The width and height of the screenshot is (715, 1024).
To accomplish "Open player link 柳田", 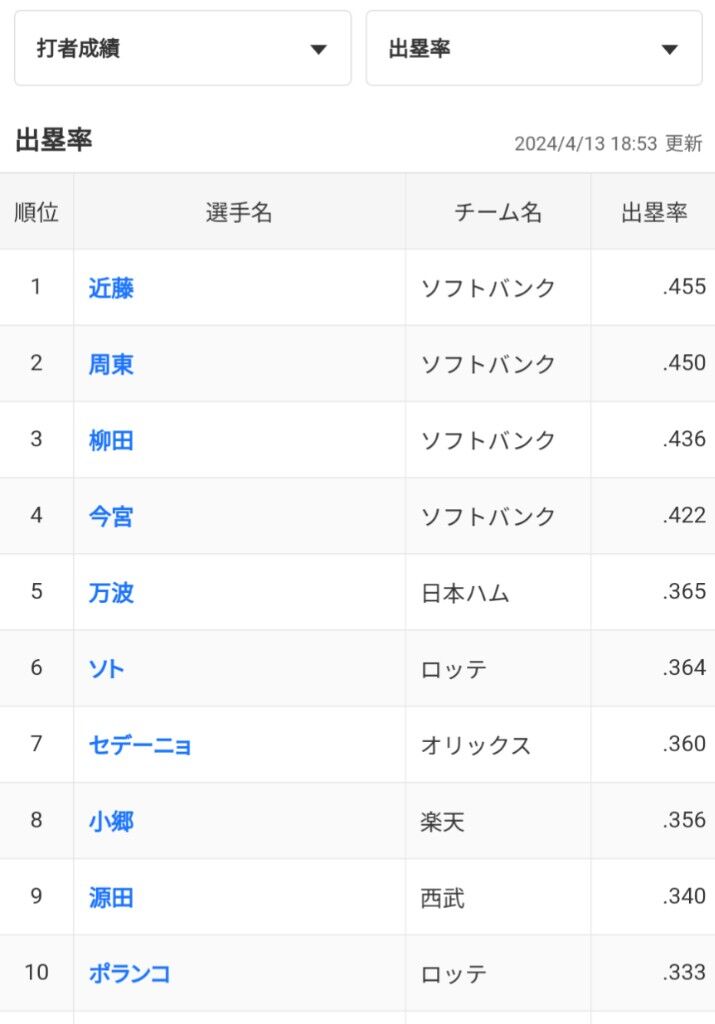I will (x=111, y=440).
